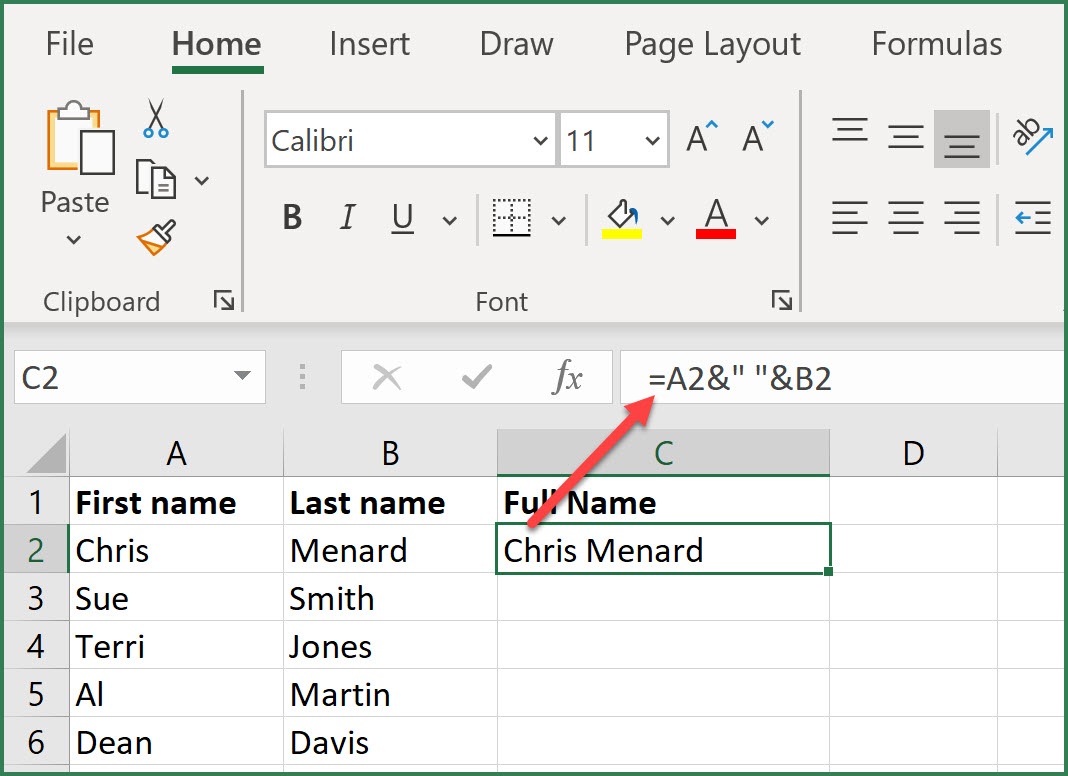Select column A header

coord(176,453)
